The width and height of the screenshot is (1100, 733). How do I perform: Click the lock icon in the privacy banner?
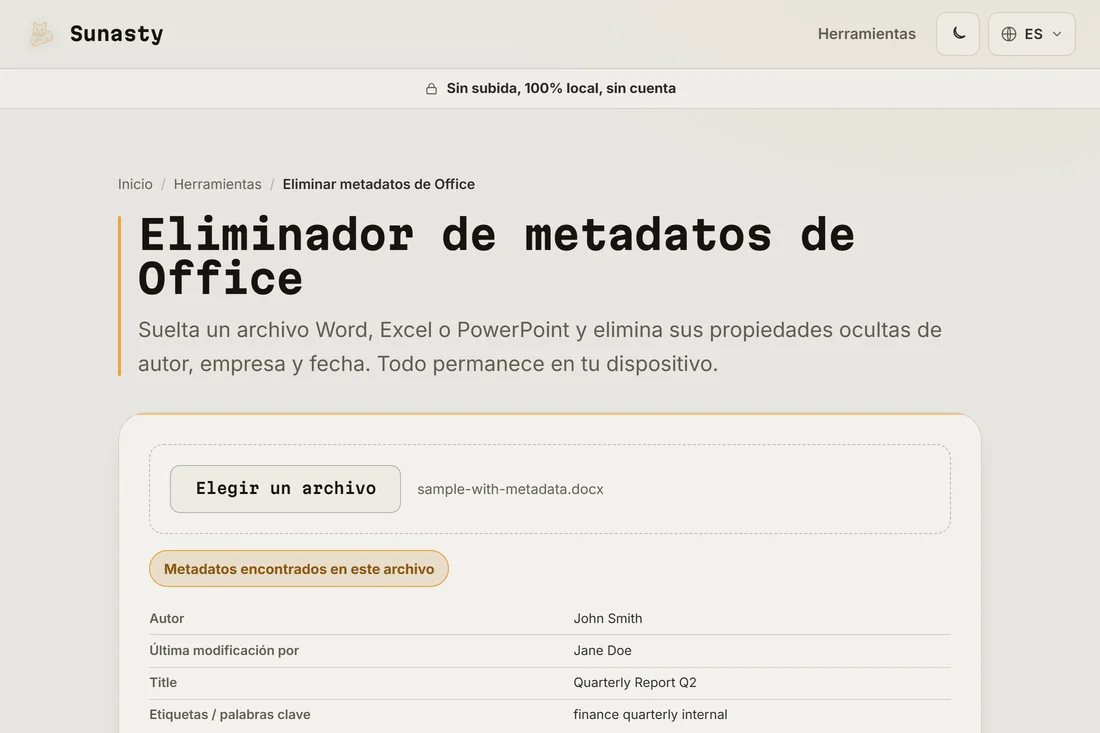(x=431, y=88)
